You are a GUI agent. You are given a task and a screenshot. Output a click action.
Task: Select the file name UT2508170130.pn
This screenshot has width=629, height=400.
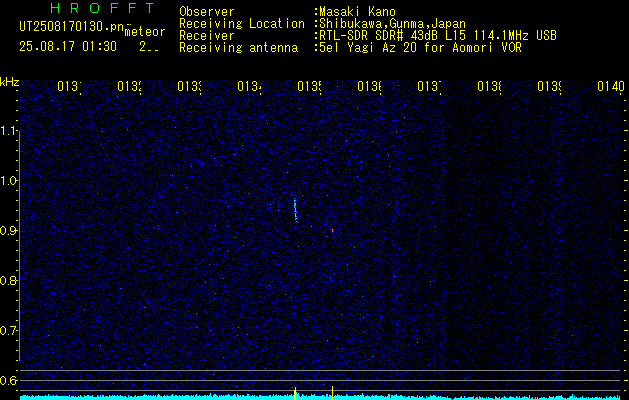point(71,26)
